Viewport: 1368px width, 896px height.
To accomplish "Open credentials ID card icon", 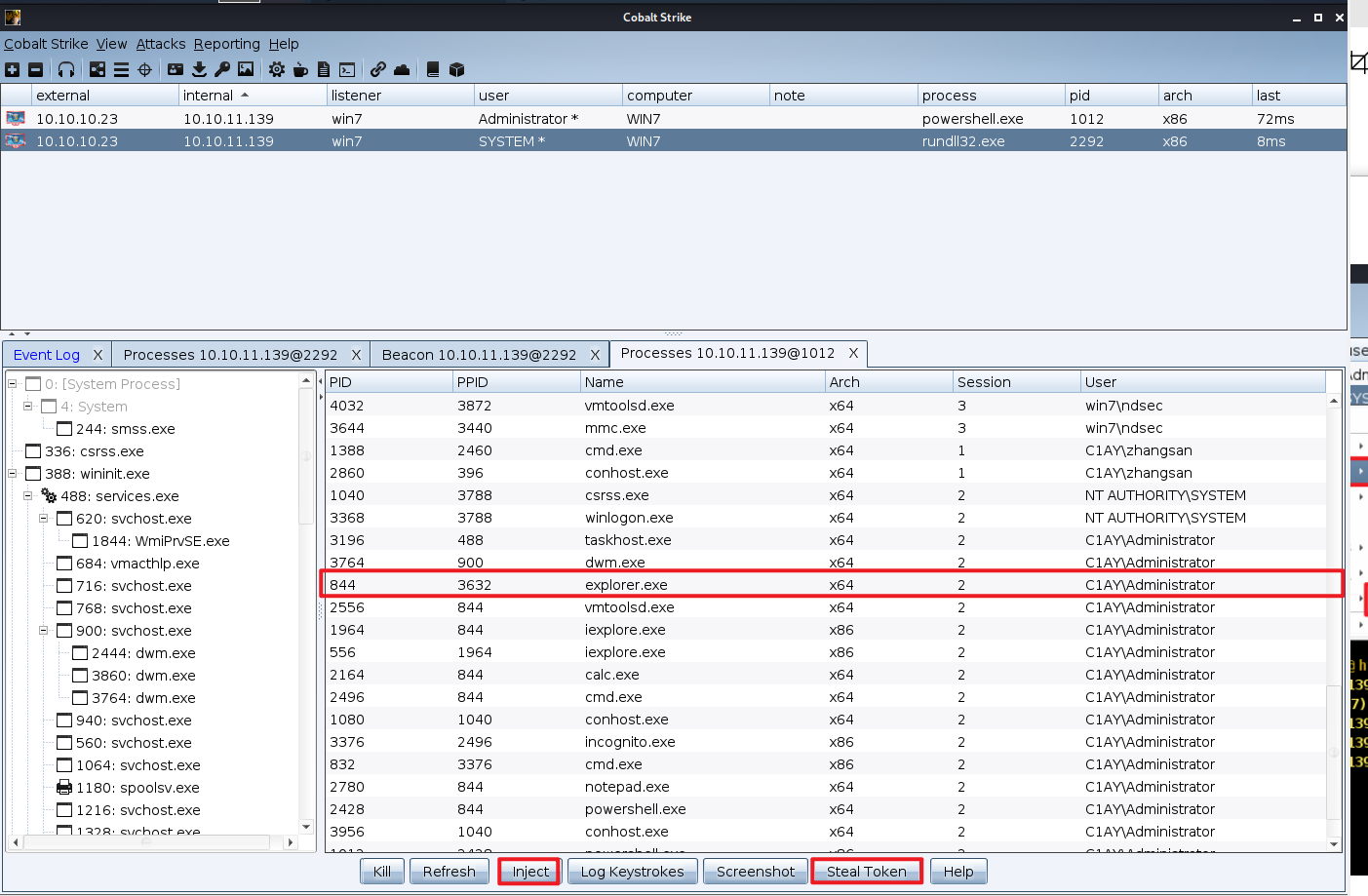I will tap(176, 69).
